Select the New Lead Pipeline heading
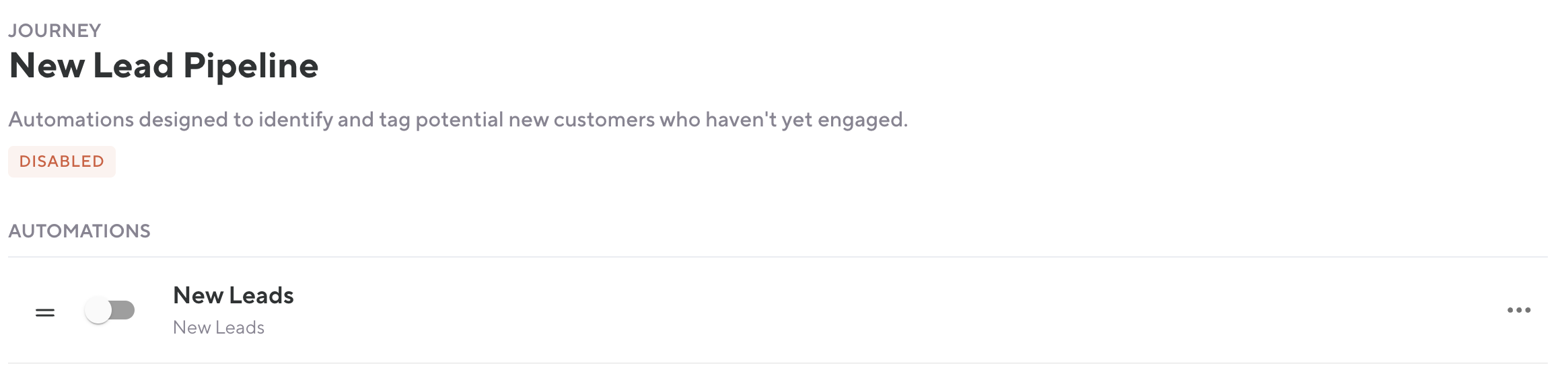Image resolution: width=1568 pixels, height=382 pixels. coord(164,66)
